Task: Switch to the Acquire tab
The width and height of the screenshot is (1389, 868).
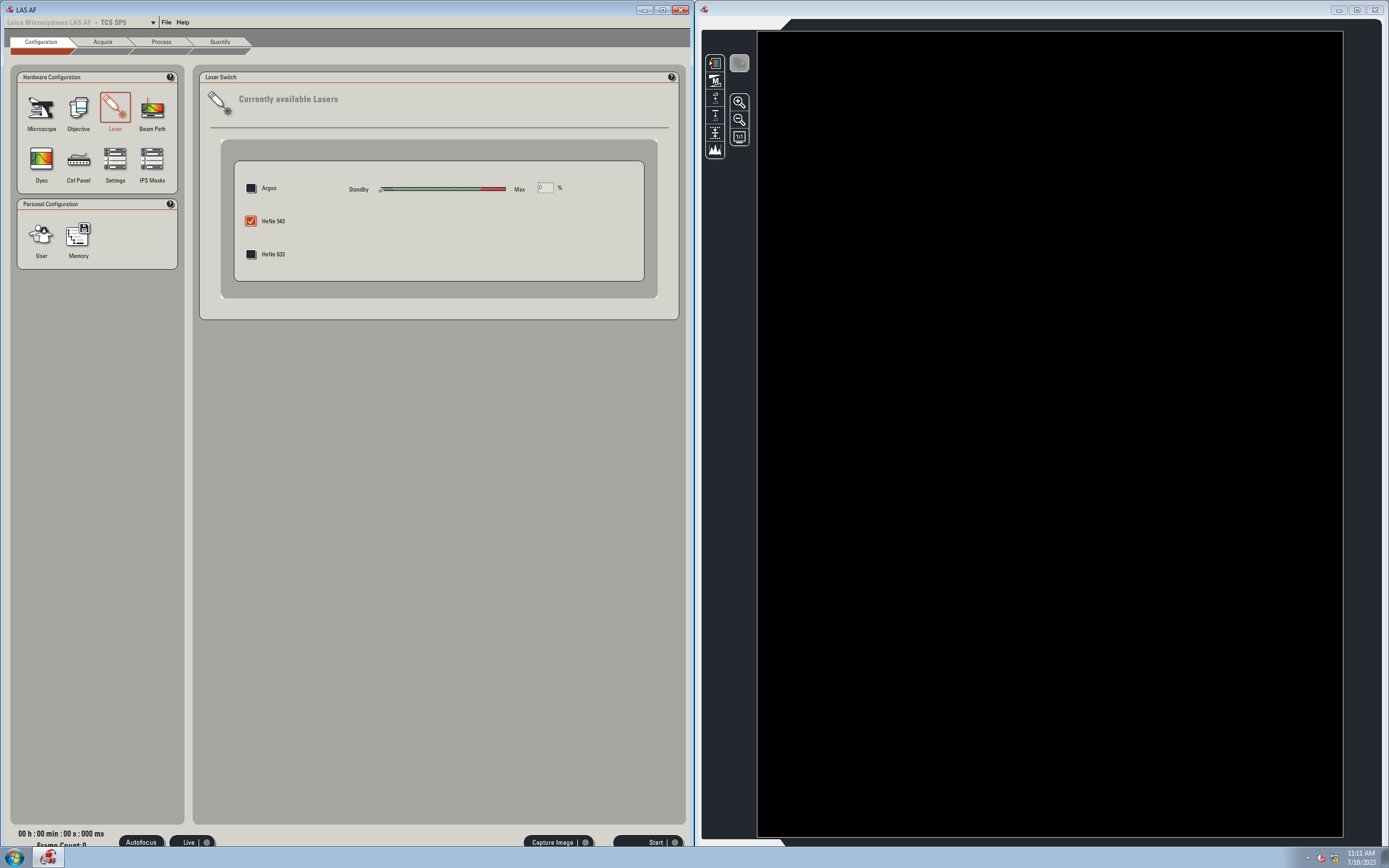Action: coord(103,42)
